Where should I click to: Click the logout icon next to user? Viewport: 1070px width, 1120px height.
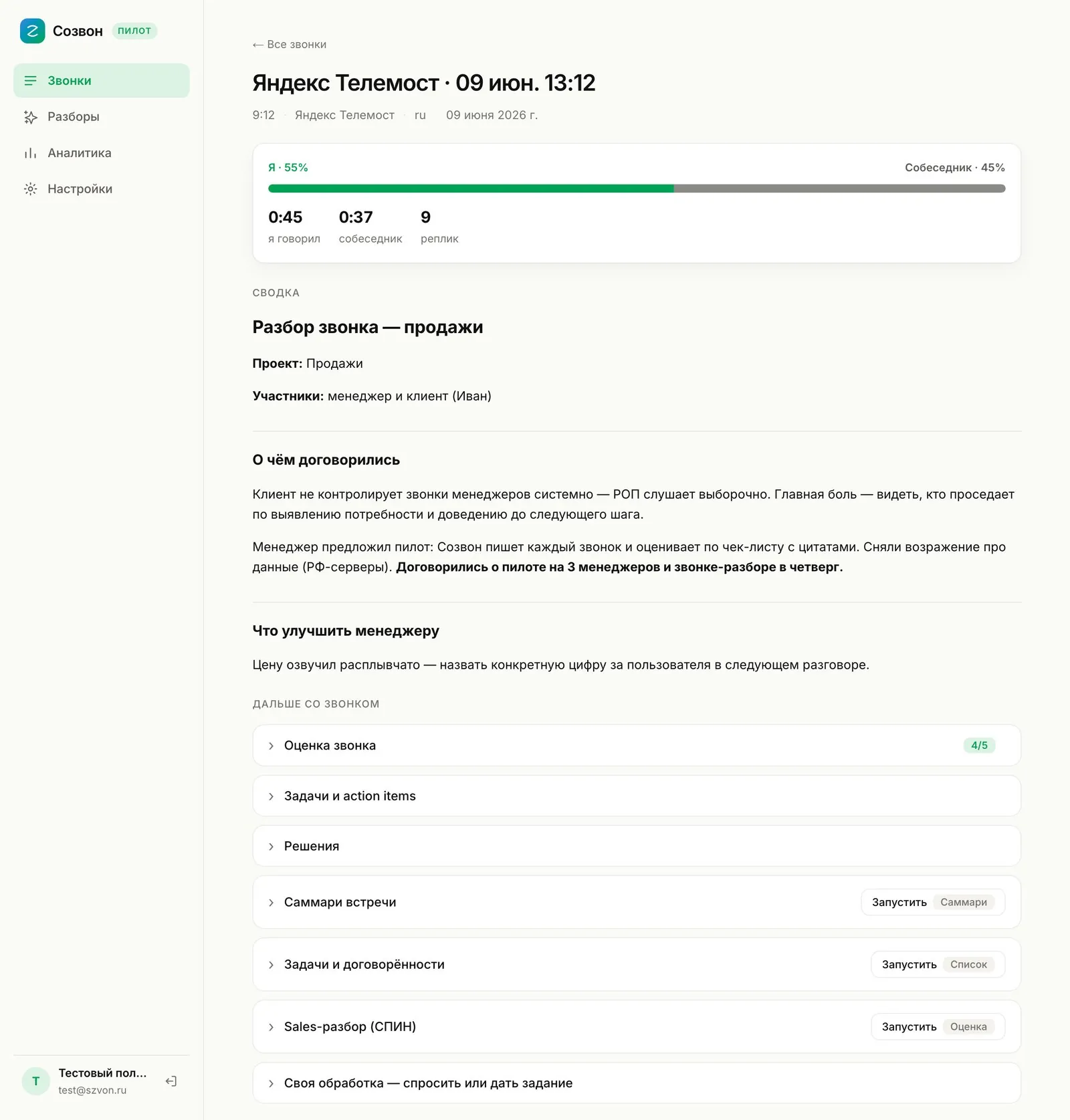click(171, 1081)
